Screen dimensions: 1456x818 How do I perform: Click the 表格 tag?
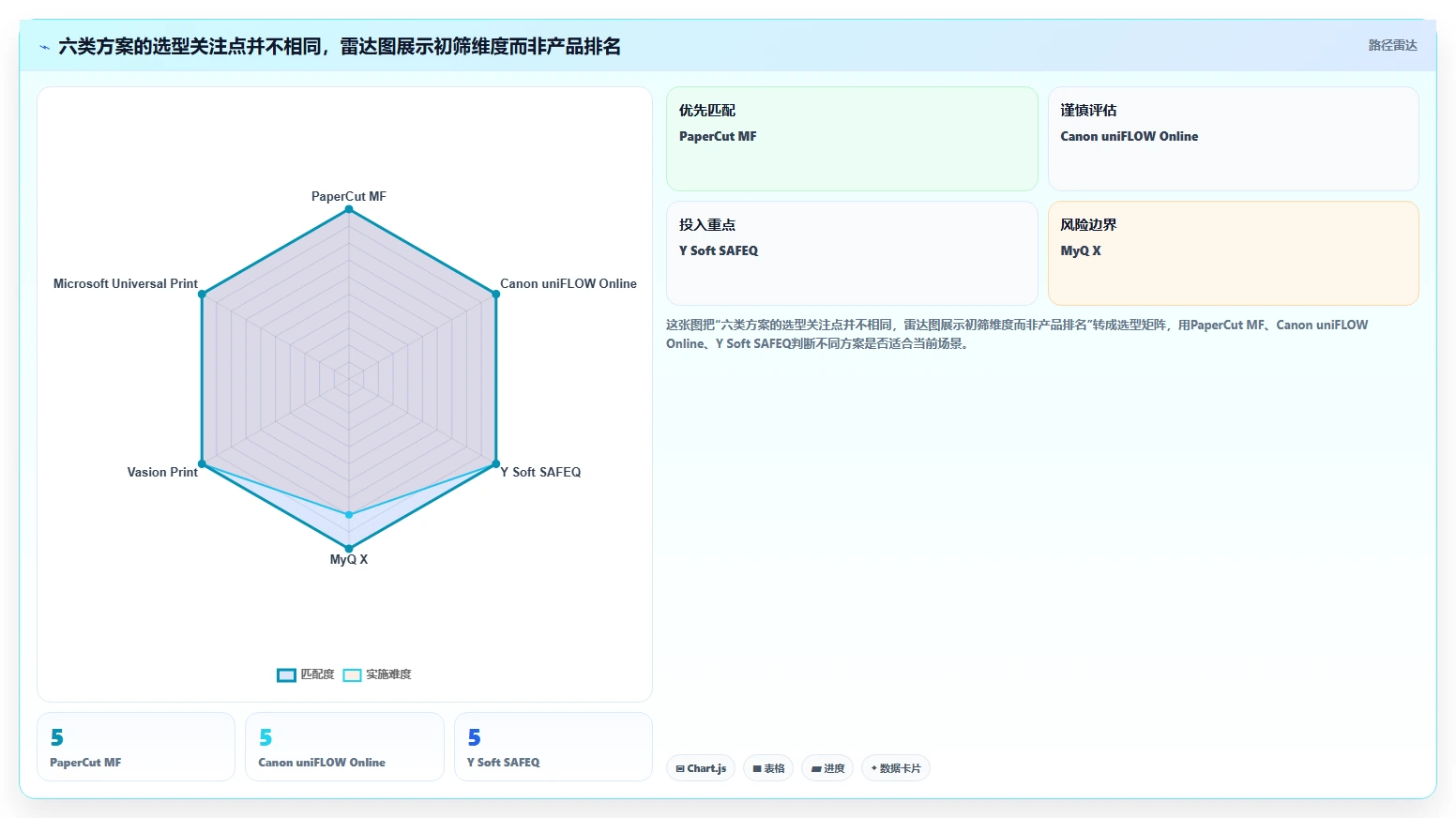(768, 768)
